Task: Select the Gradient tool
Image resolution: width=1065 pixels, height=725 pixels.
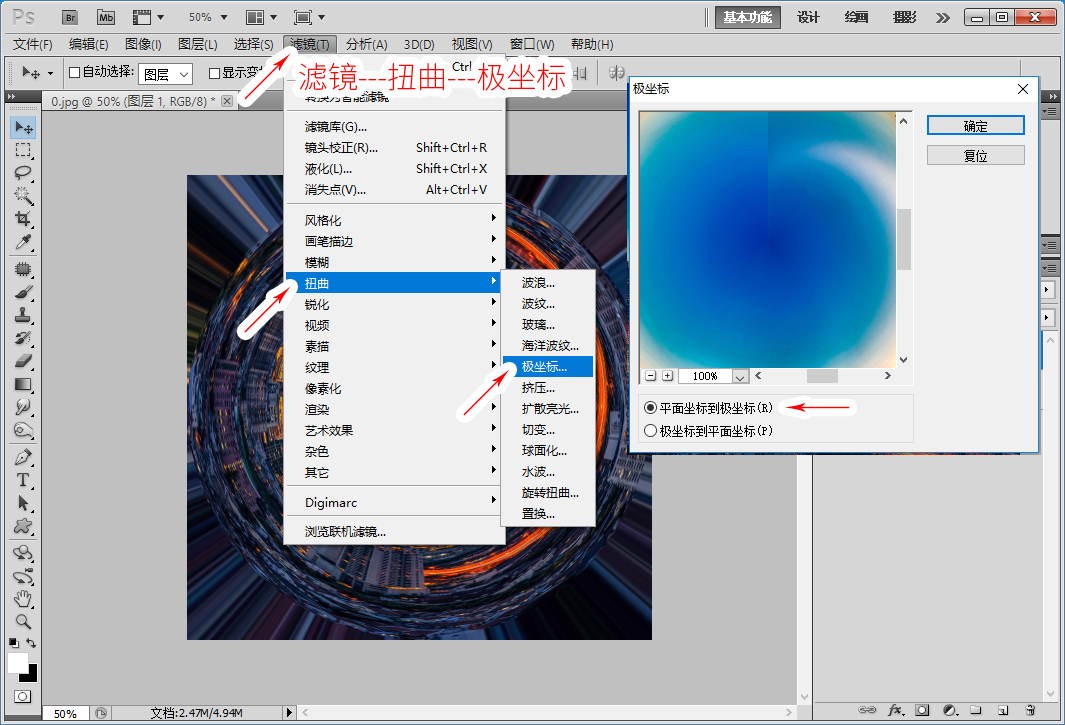Action: [x=23, y=384]
